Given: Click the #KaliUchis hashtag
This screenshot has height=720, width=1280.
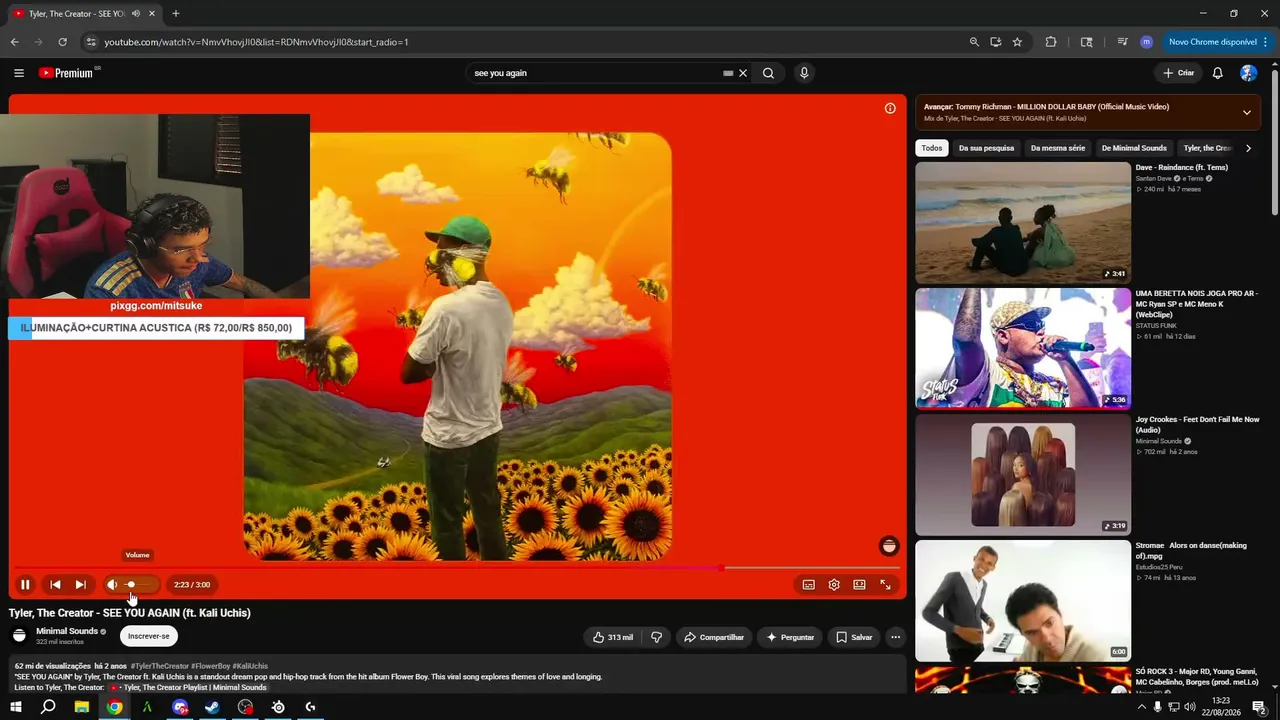Looking at the screenshot, I should point(251,666).
